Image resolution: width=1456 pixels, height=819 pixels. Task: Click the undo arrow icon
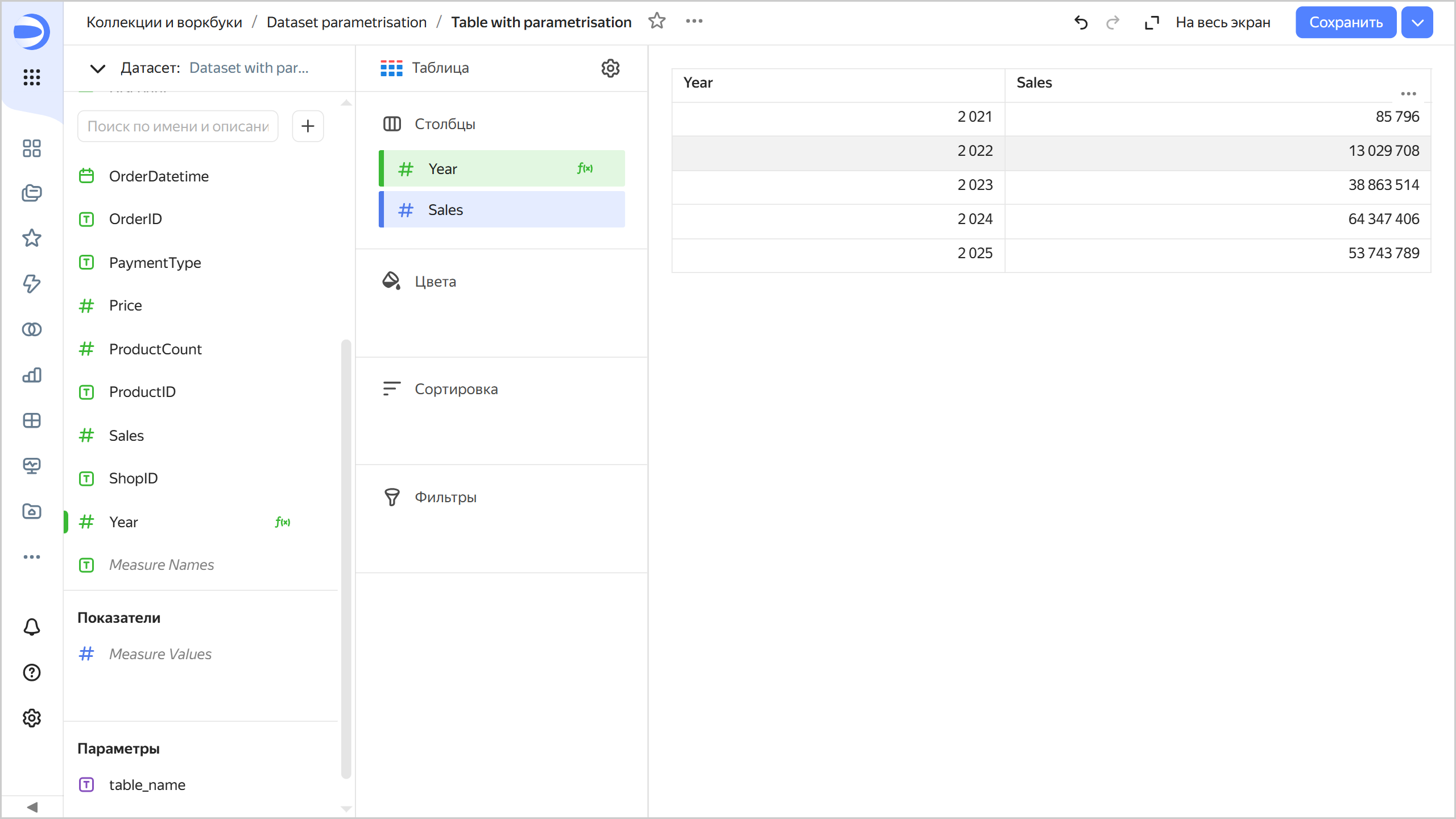pyautogui.click(x=1081, y=23)
